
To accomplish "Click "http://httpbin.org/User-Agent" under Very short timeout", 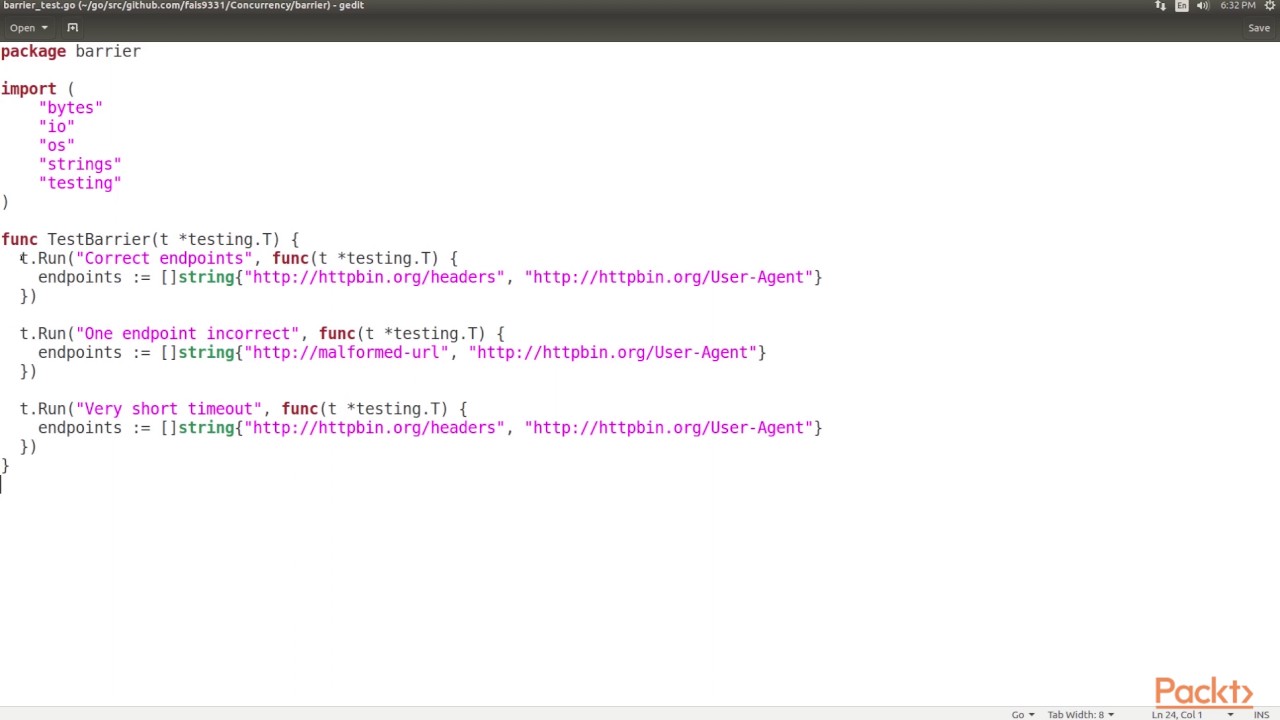I will click(669, 427).
